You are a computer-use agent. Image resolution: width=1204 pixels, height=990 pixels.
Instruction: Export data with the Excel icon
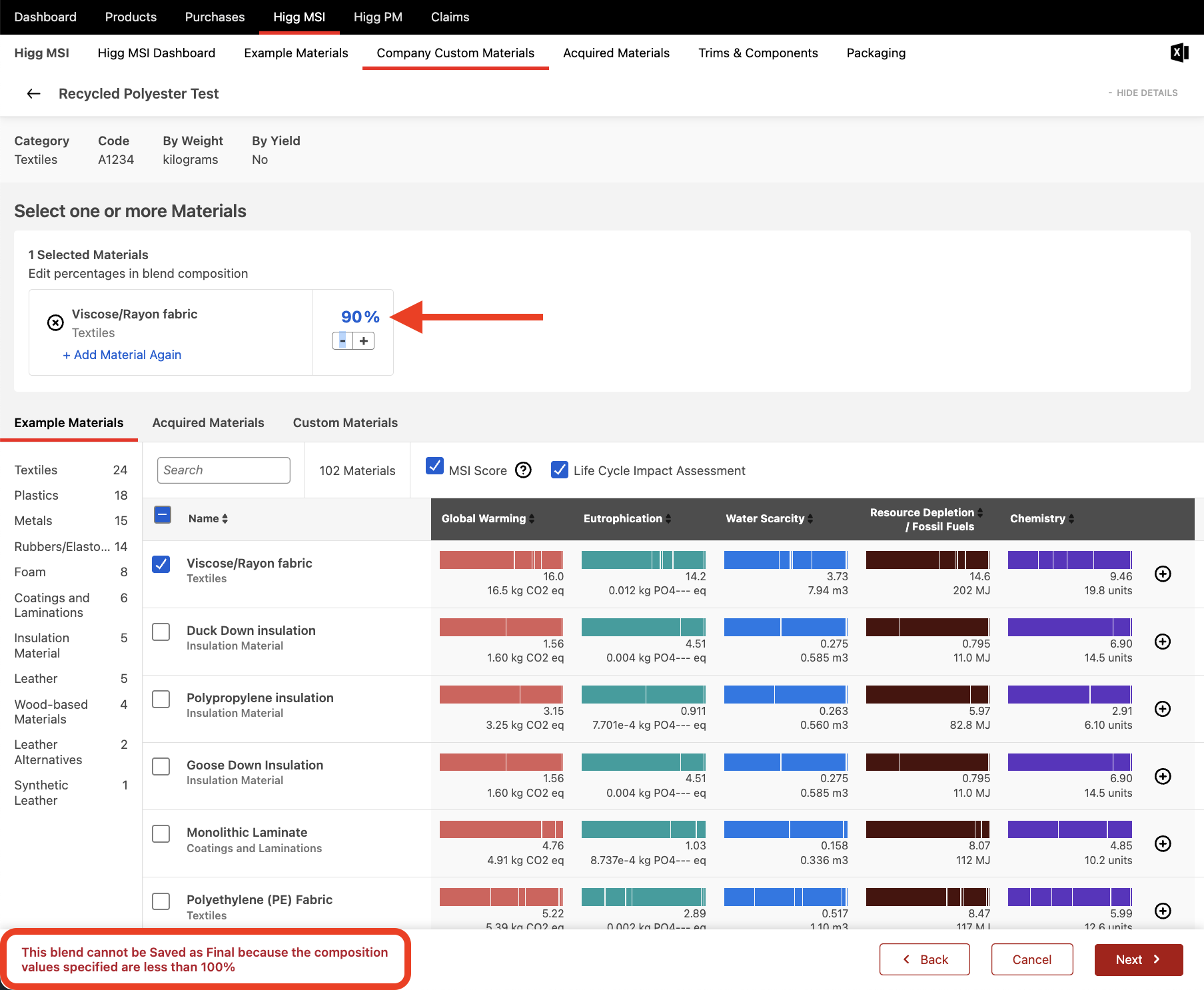[1179, 53]
